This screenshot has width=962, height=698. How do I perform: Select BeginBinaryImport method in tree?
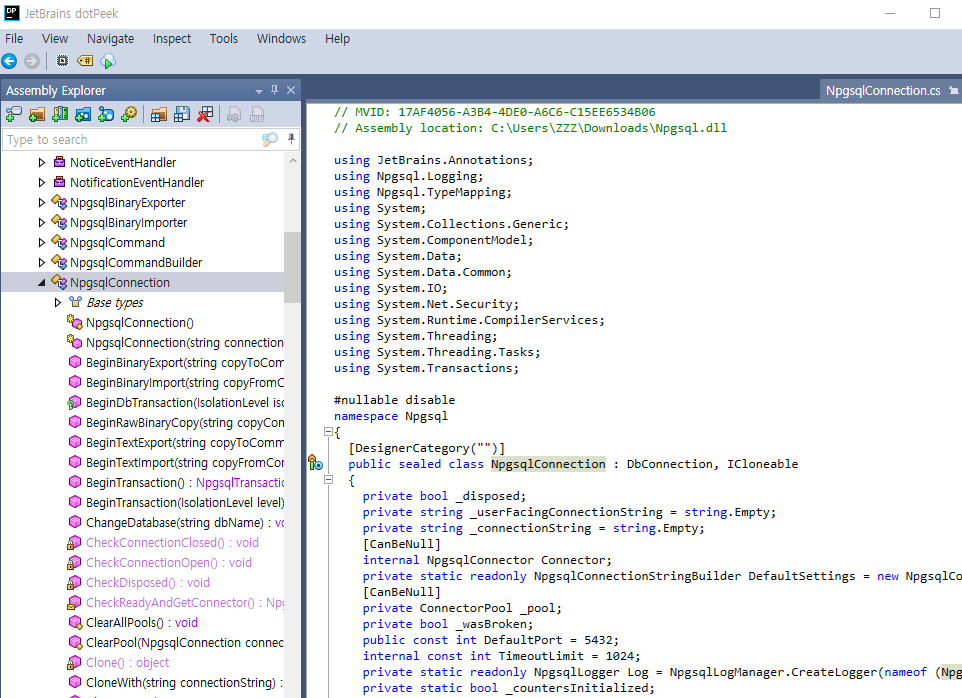pos(184,383)
